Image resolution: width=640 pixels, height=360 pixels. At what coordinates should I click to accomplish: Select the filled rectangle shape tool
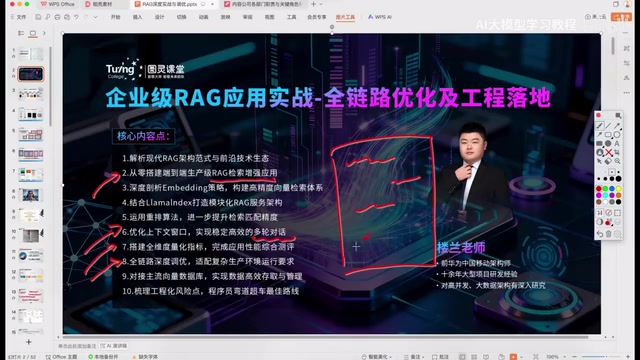tap(599, 143)
